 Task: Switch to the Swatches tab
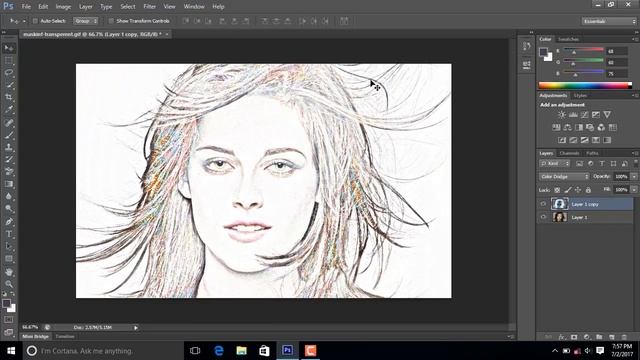(x=568, y=39)
